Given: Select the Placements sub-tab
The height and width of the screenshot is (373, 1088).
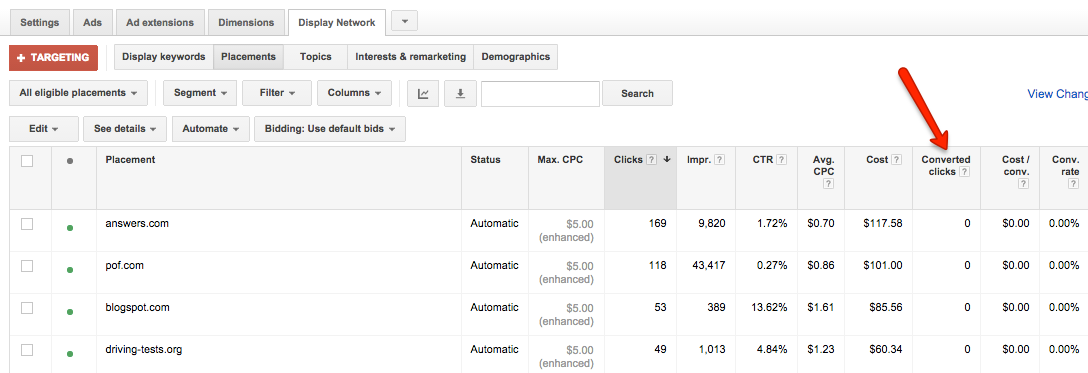Looking at the screenshot, I should pos(248,57).
